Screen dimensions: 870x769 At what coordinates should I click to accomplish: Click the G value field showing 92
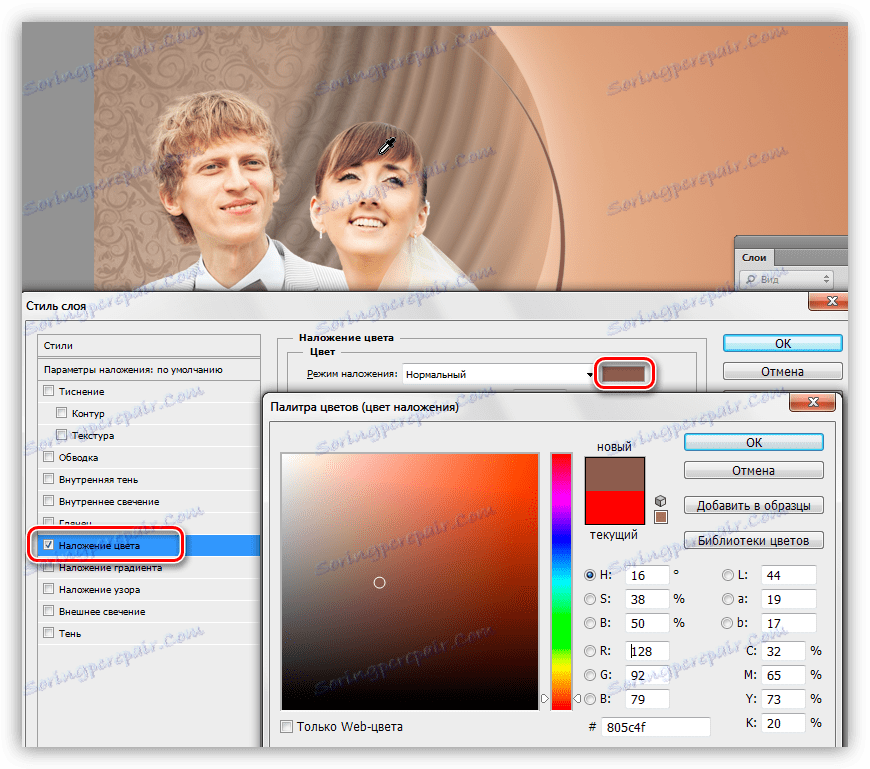click(x=647, y=675)
